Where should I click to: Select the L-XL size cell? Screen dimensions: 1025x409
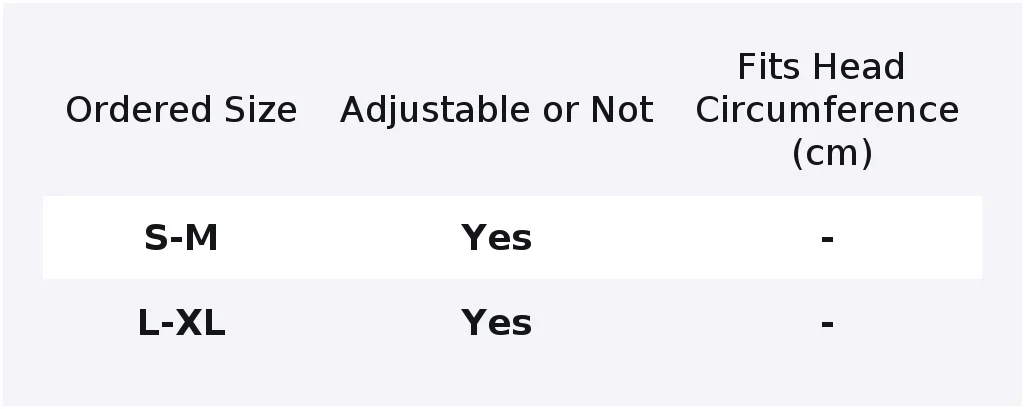coord(181,323)
